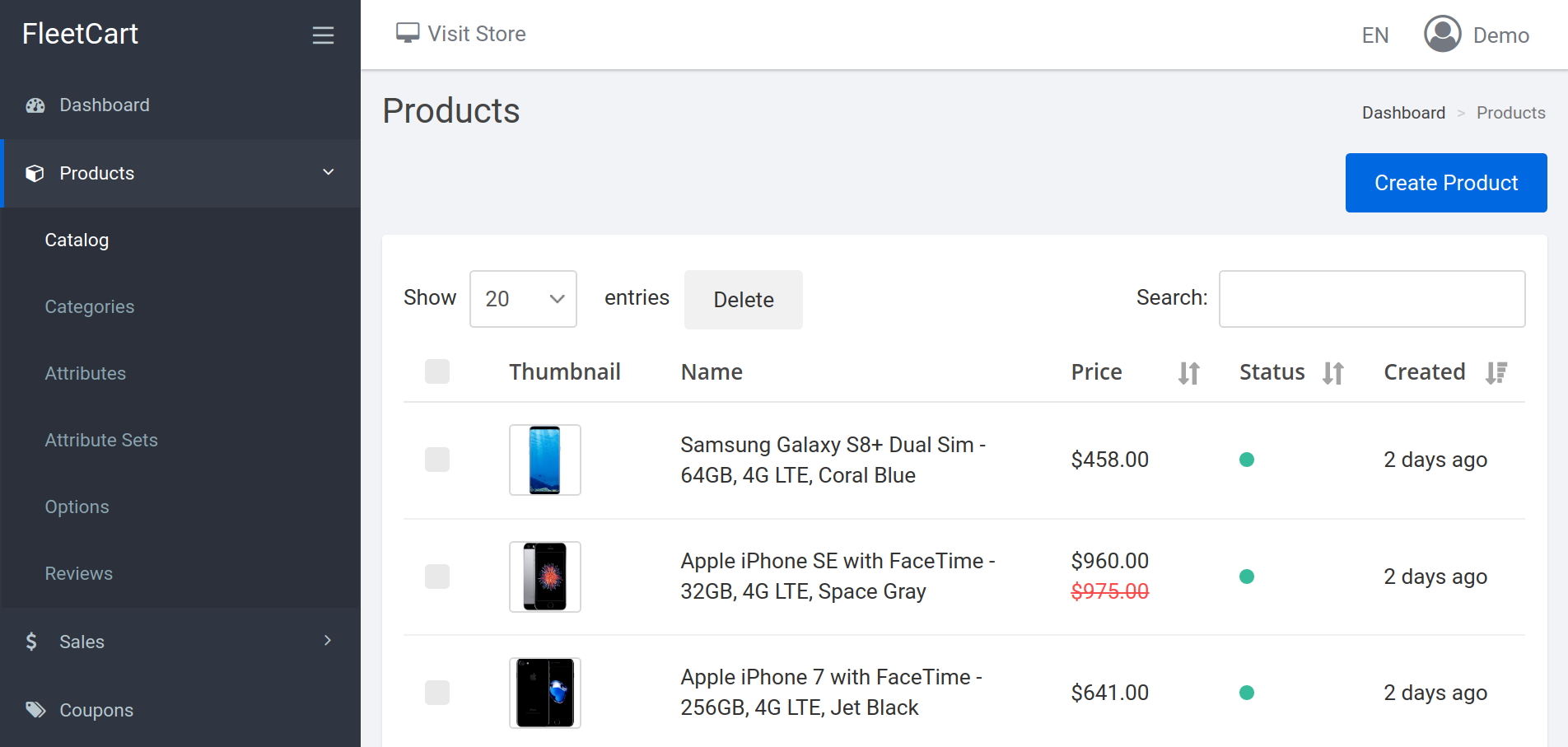This screenshot has height=747, width=1568.
Task: Click the Coupons tags icon
Action: click(35, 710)
